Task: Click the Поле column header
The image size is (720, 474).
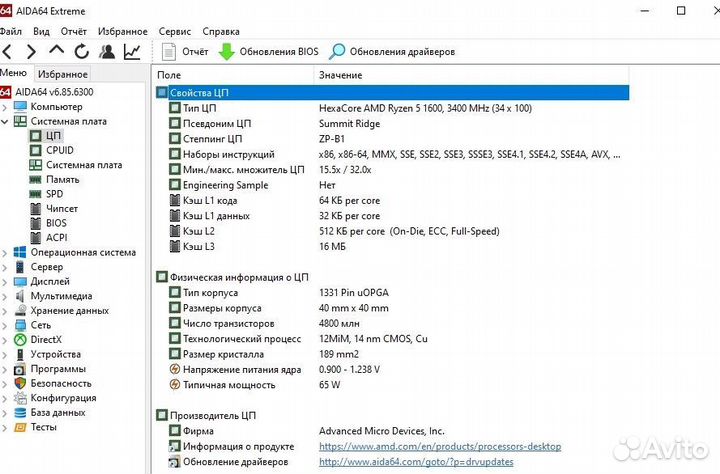Action: coord(233,75)
